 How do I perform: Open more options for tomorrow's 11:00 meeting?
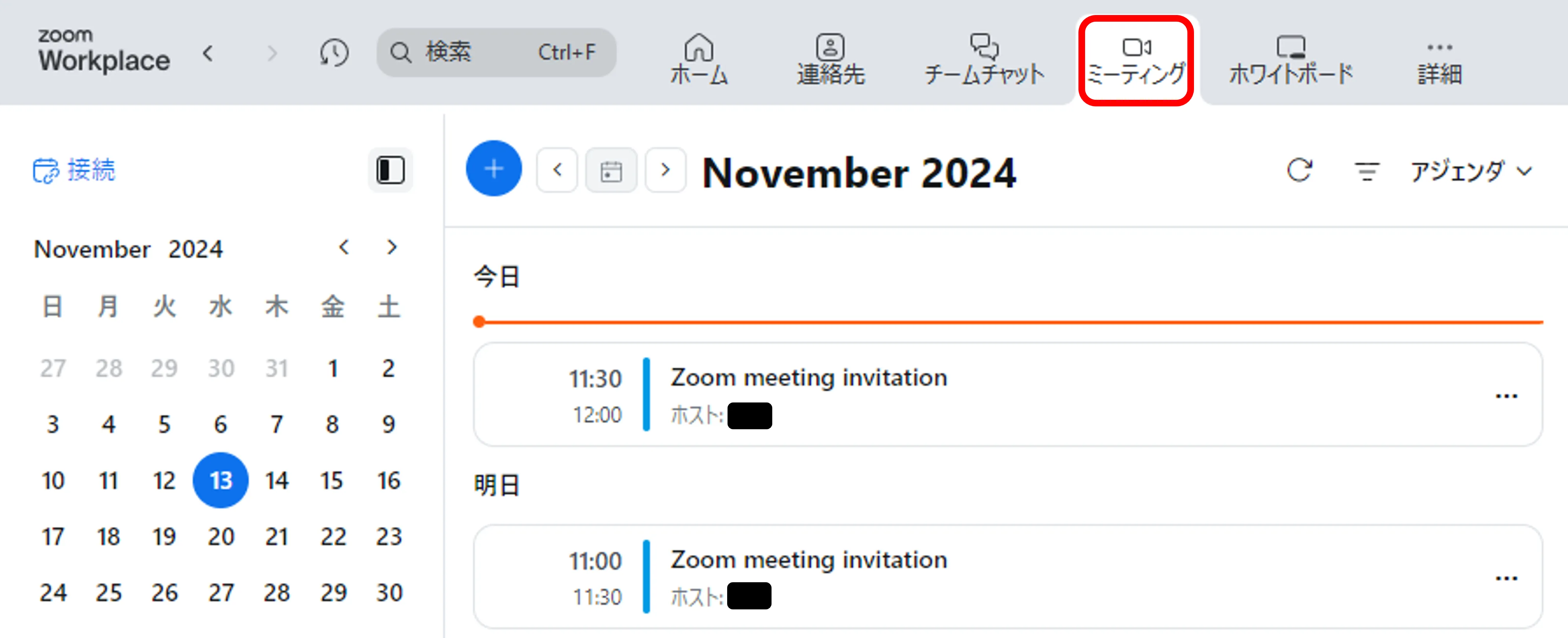click(1506, 578)
